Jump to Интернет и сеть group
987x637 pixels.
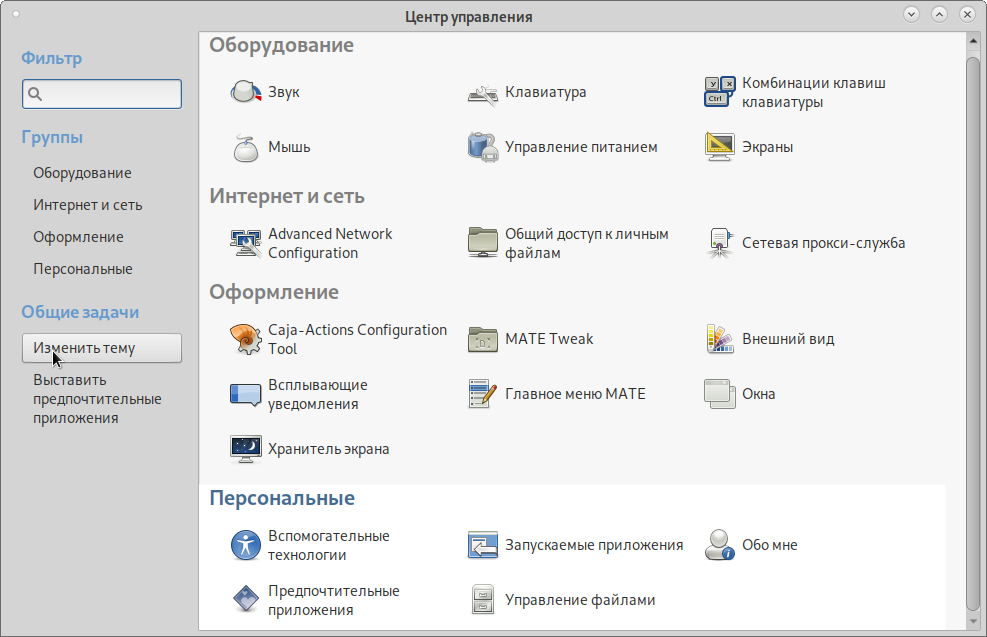click(88, 205)
